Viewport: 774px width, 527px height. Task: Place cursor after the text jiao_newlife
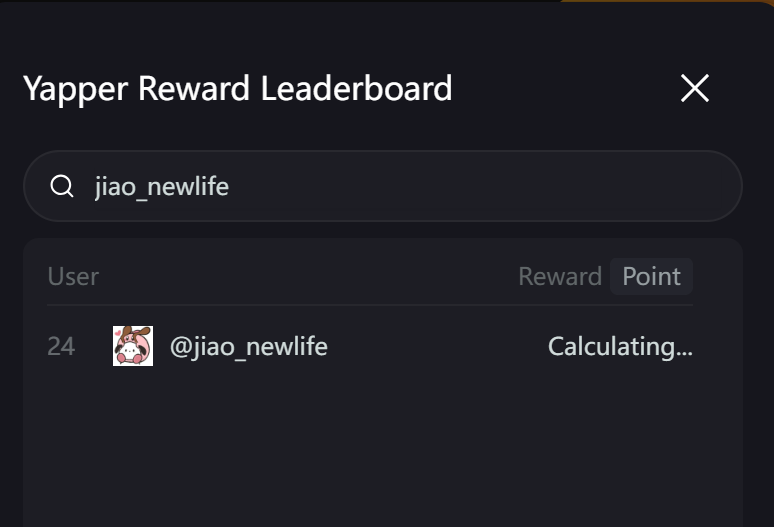click(x=231, y=186)
